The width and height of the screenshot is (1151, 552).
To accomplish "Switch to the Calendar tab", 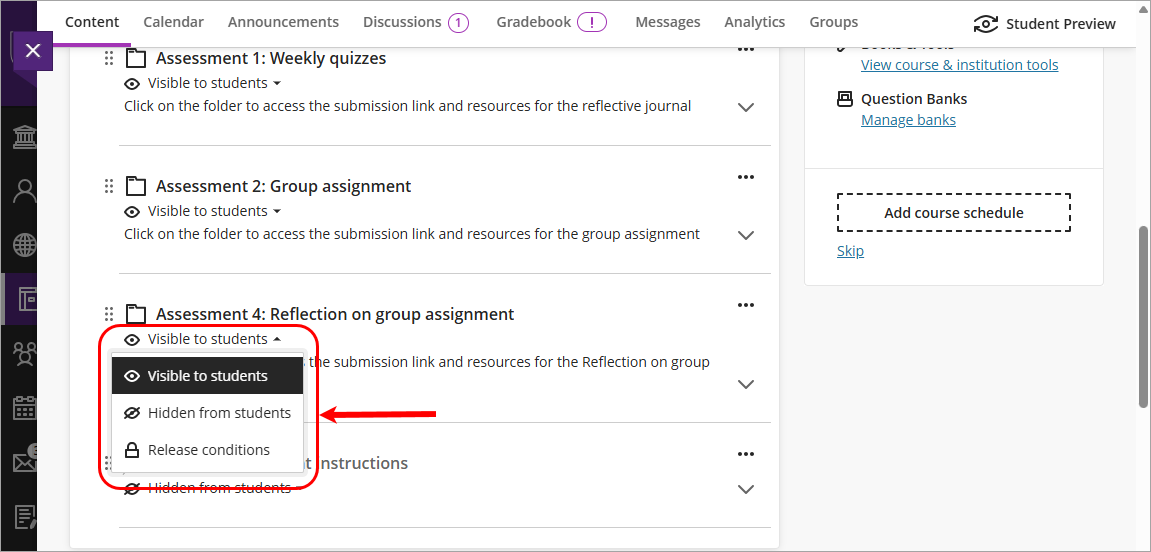I will pyautogui.click(x=173, y=22).
